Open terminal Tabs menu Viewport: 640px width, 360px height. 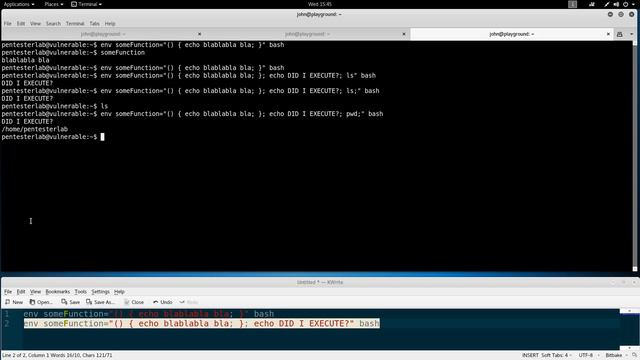94,24
